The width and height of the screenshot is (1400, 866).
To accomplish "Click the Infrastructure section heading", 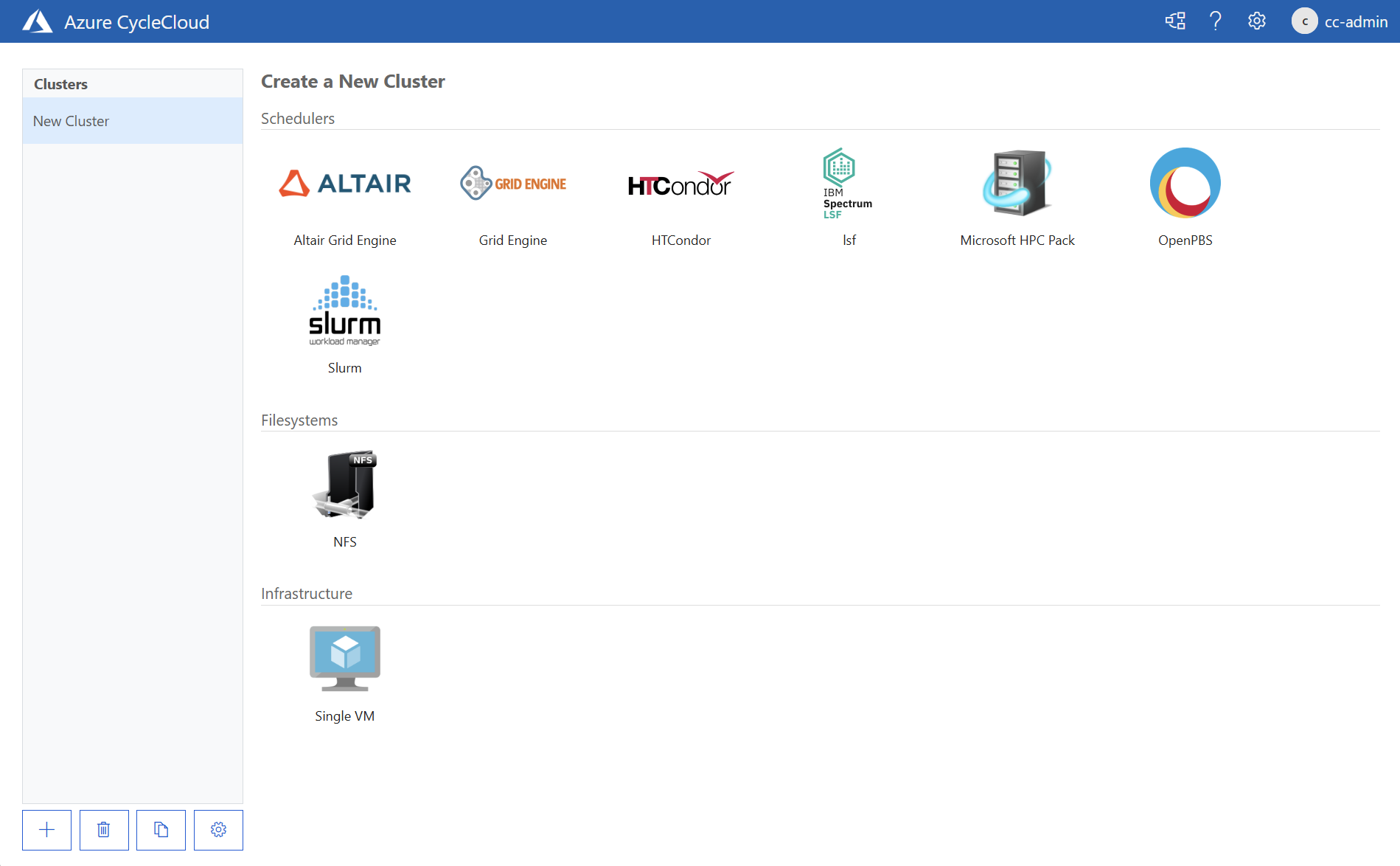I will pos(307,594).
